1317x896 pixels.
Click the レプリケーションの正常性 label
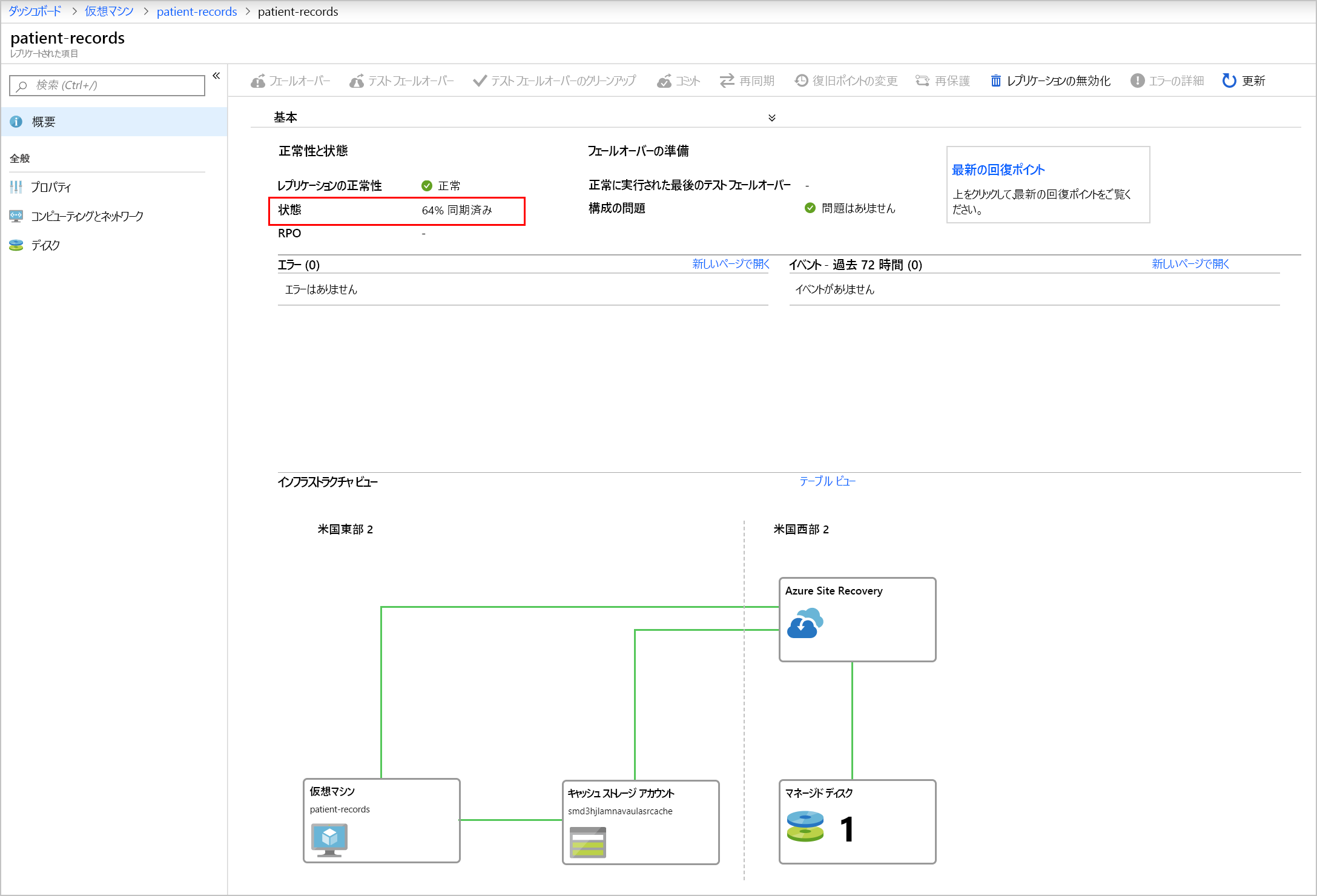point(330,186)
